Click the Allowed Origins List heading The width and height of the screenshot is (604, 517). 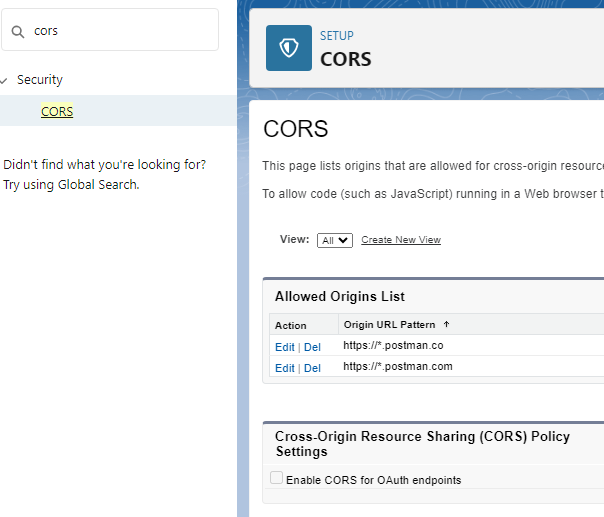pos(340,296)
